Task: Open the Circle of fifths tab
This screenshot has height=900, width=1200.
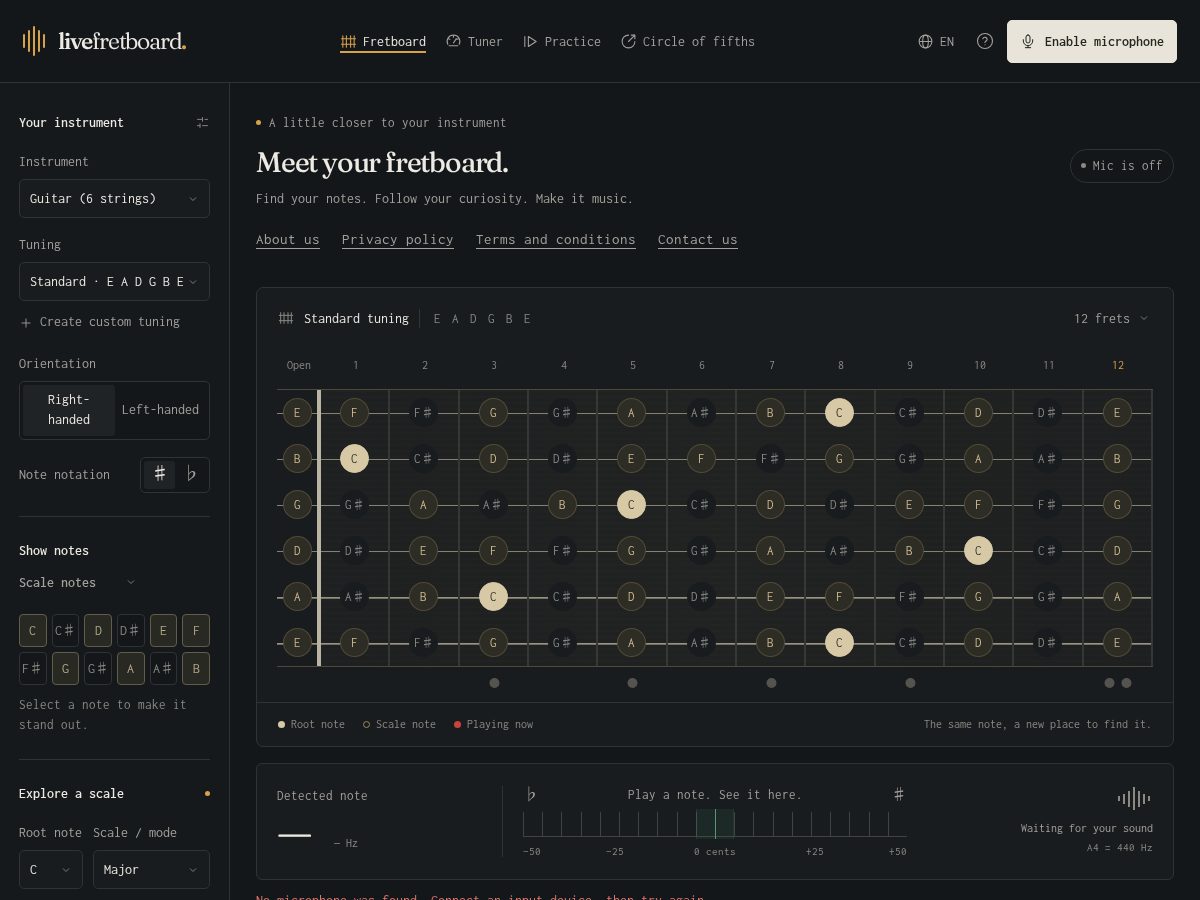Action: point(688,41)
